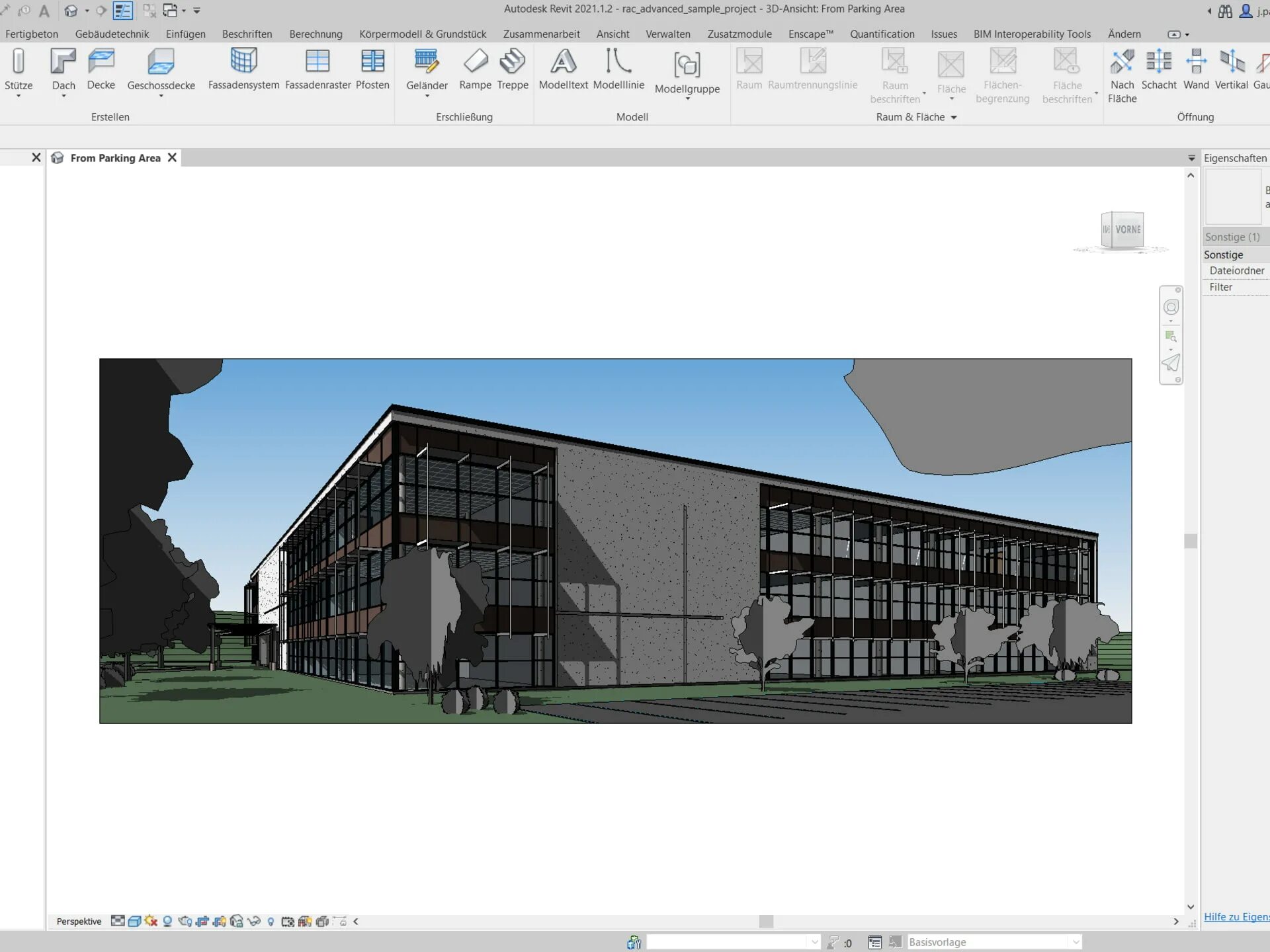Open the Ansicht ribbon tab
1270x952 pixels.
coord(612,34)
